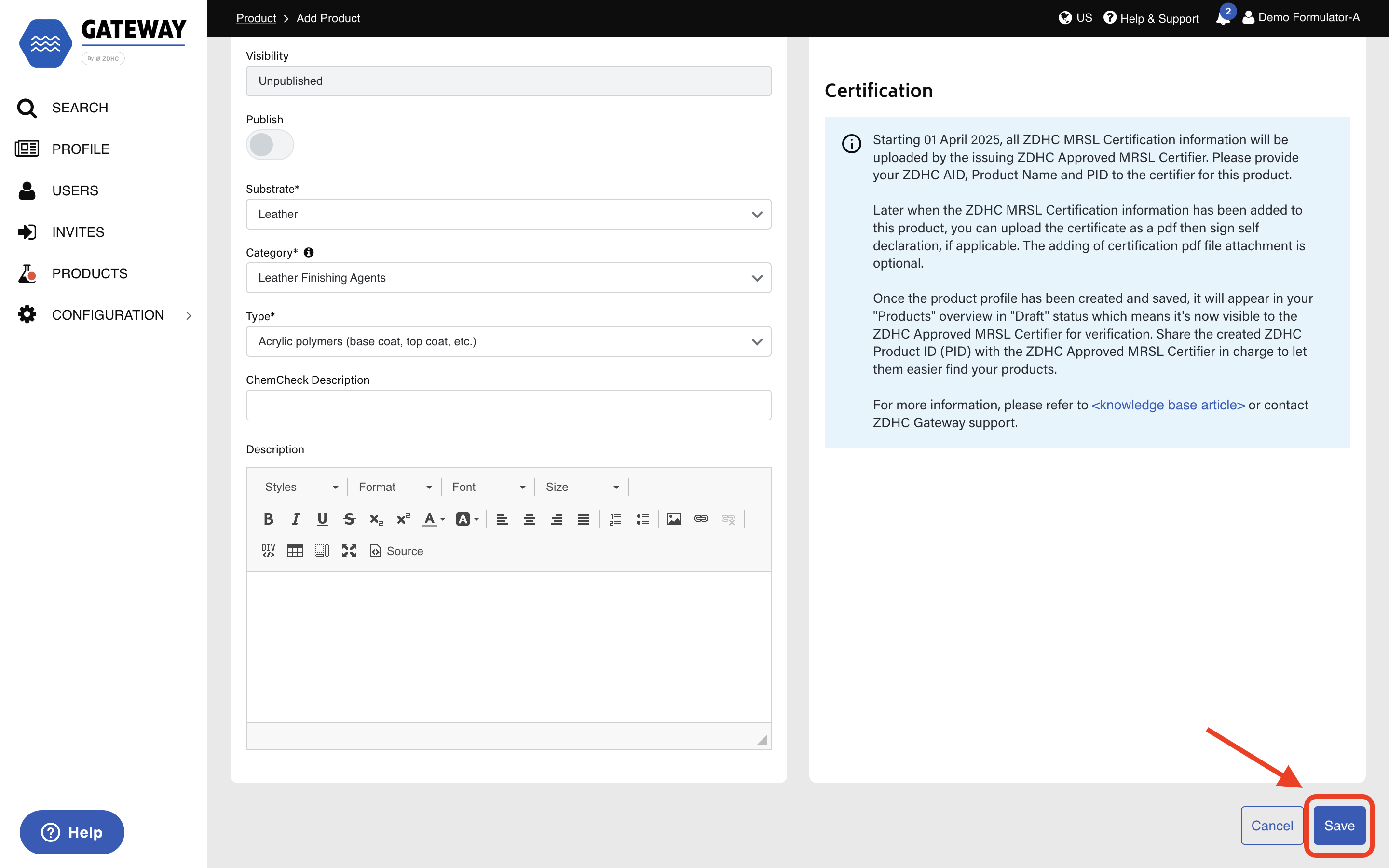
Task: Open the Font dropdown
Action: click(x=489, y=487)
